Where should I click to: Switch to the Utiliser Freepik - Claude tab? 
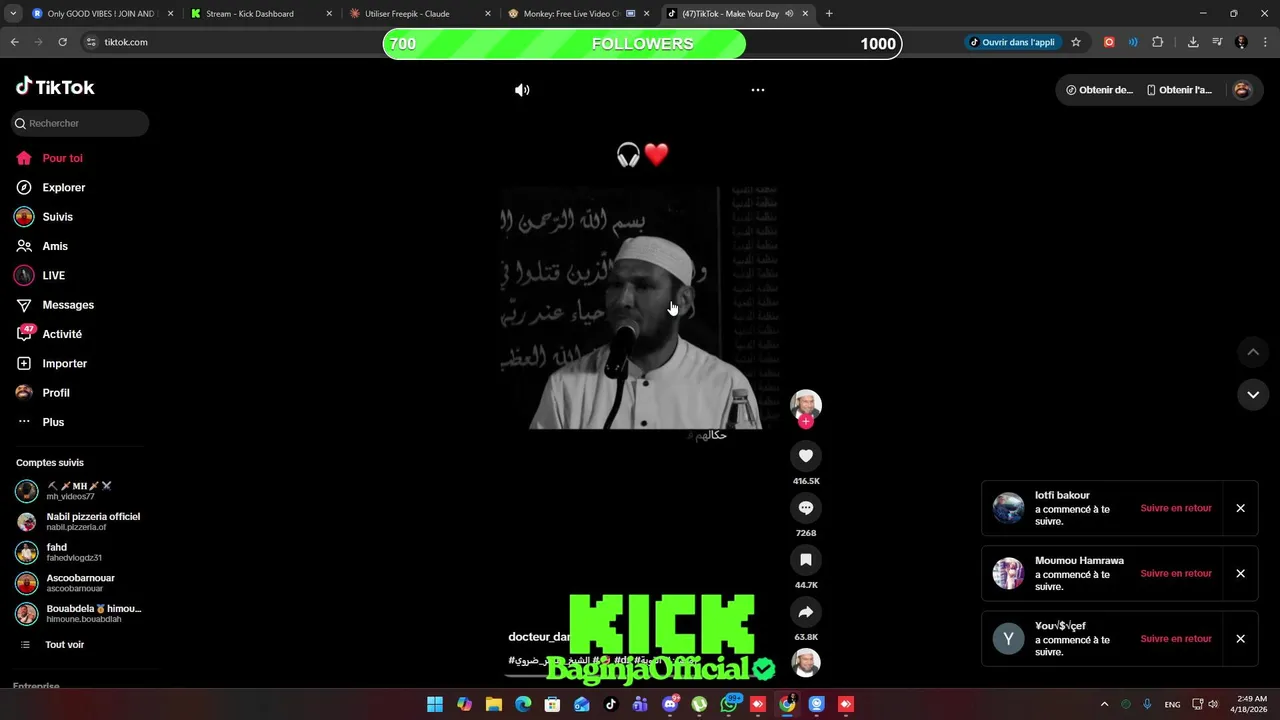[419, 14]
